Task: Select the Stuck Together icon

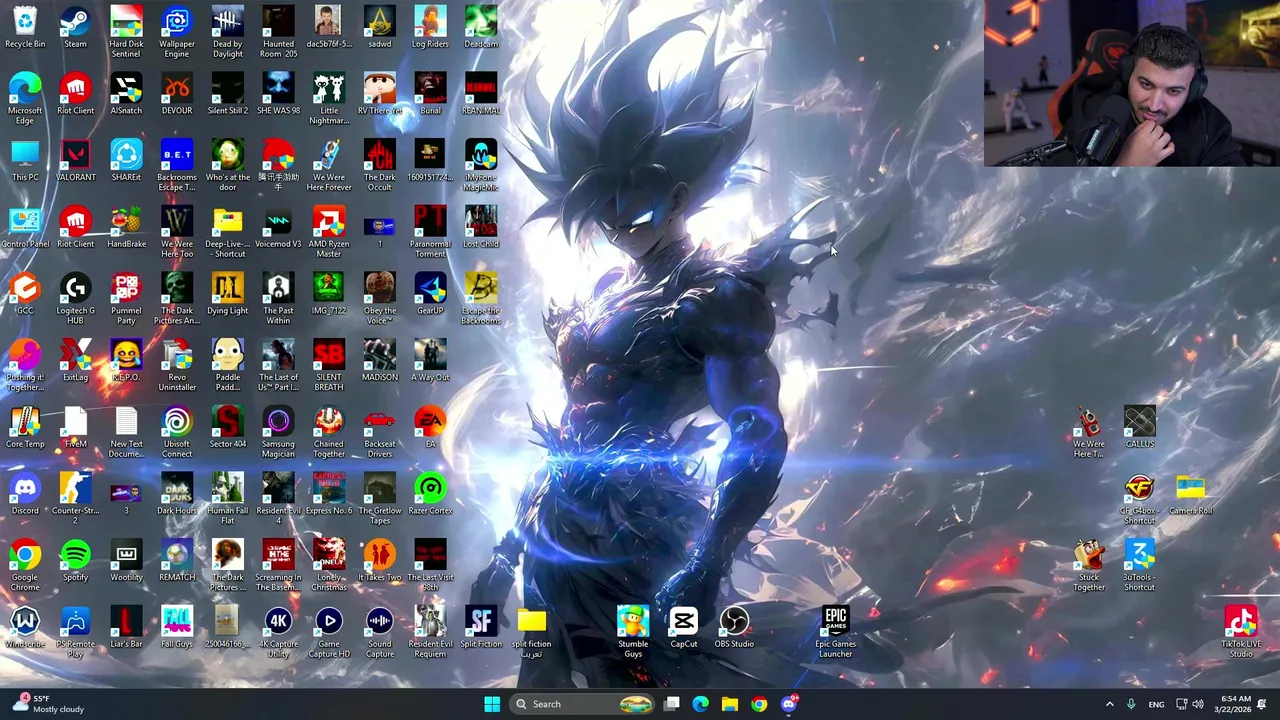Action: pos(1089,566)
